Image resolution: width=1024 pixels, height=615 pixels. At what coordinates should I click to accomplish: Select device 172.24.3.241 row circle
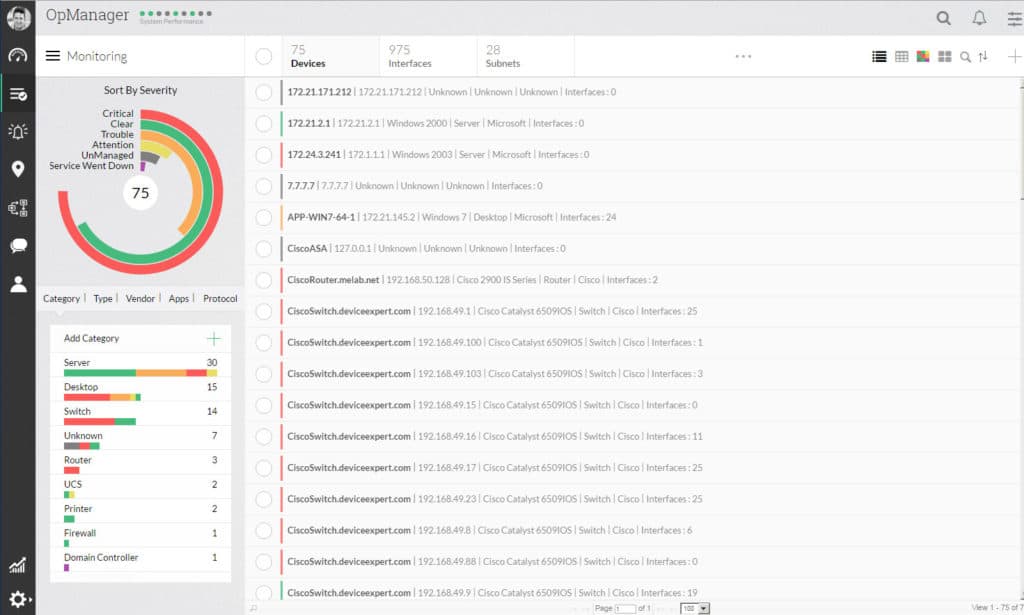[x=264, y=155]
